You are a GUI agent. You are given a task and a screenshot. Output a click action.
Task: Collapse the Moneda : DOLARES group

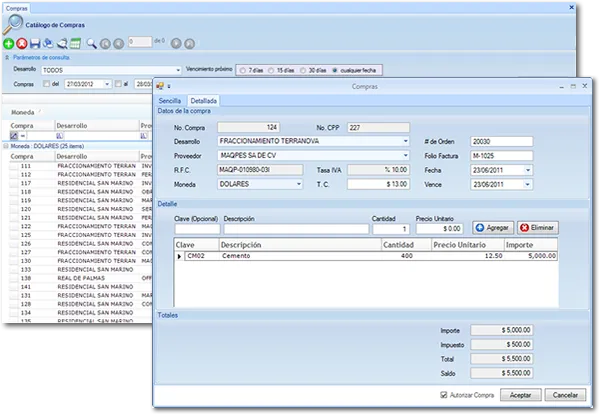pyautogui.click(x=6, y=146)
